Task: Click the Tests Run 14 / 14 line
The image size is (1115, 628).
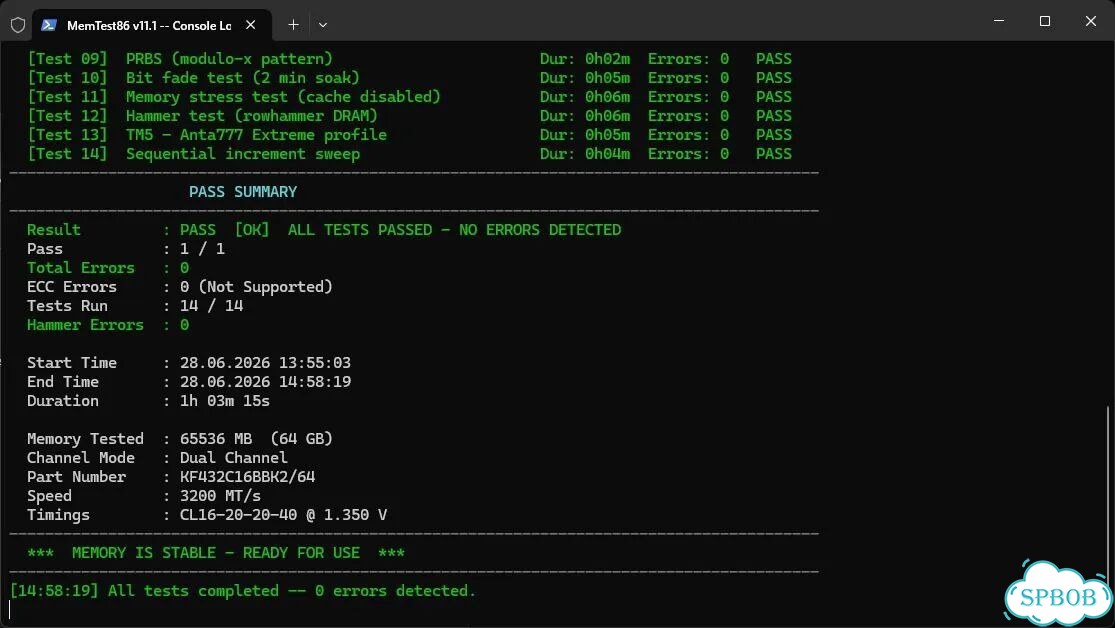Action: tap(135, 306)
